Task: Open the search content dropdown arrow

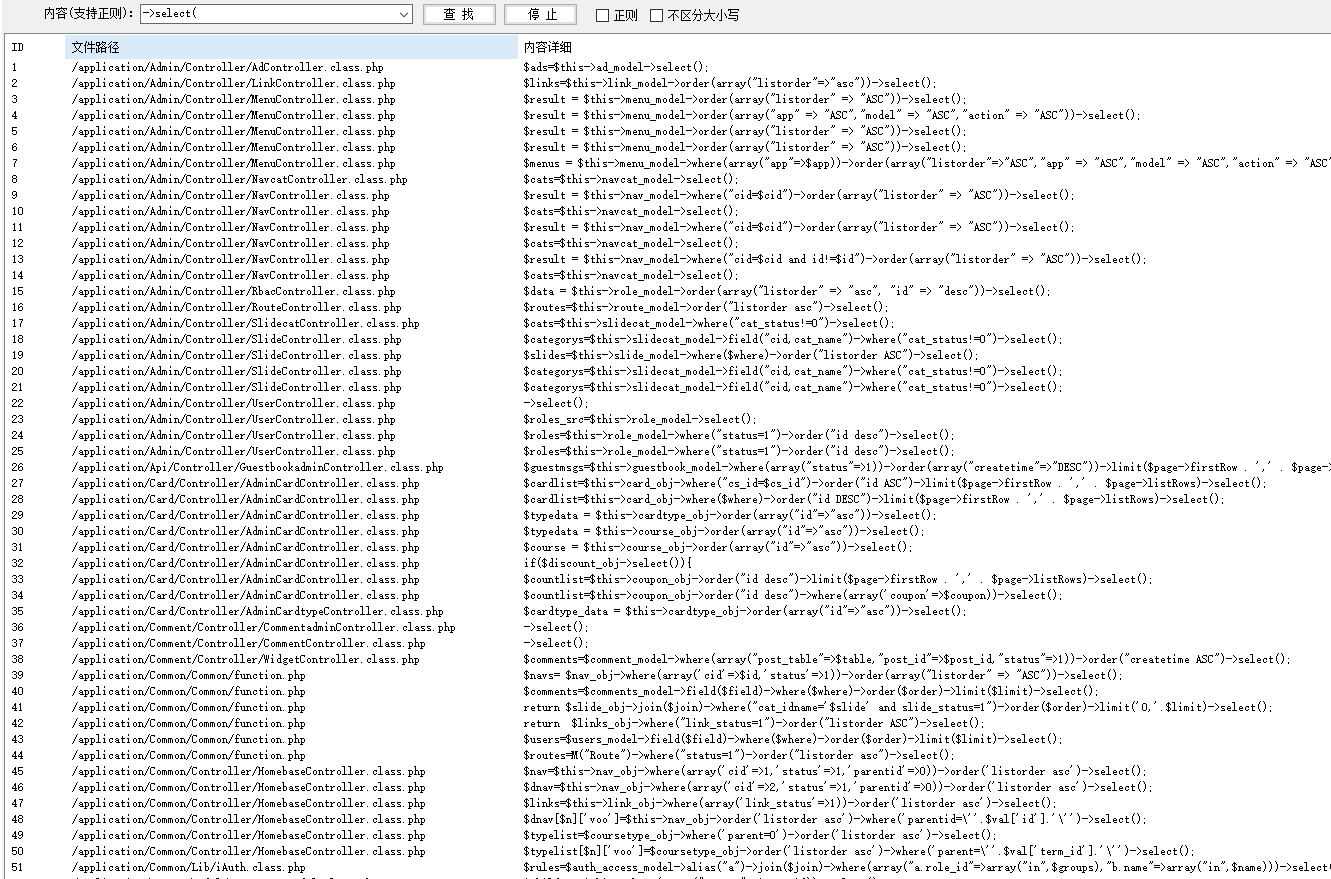Action: [x=404, y=14]
